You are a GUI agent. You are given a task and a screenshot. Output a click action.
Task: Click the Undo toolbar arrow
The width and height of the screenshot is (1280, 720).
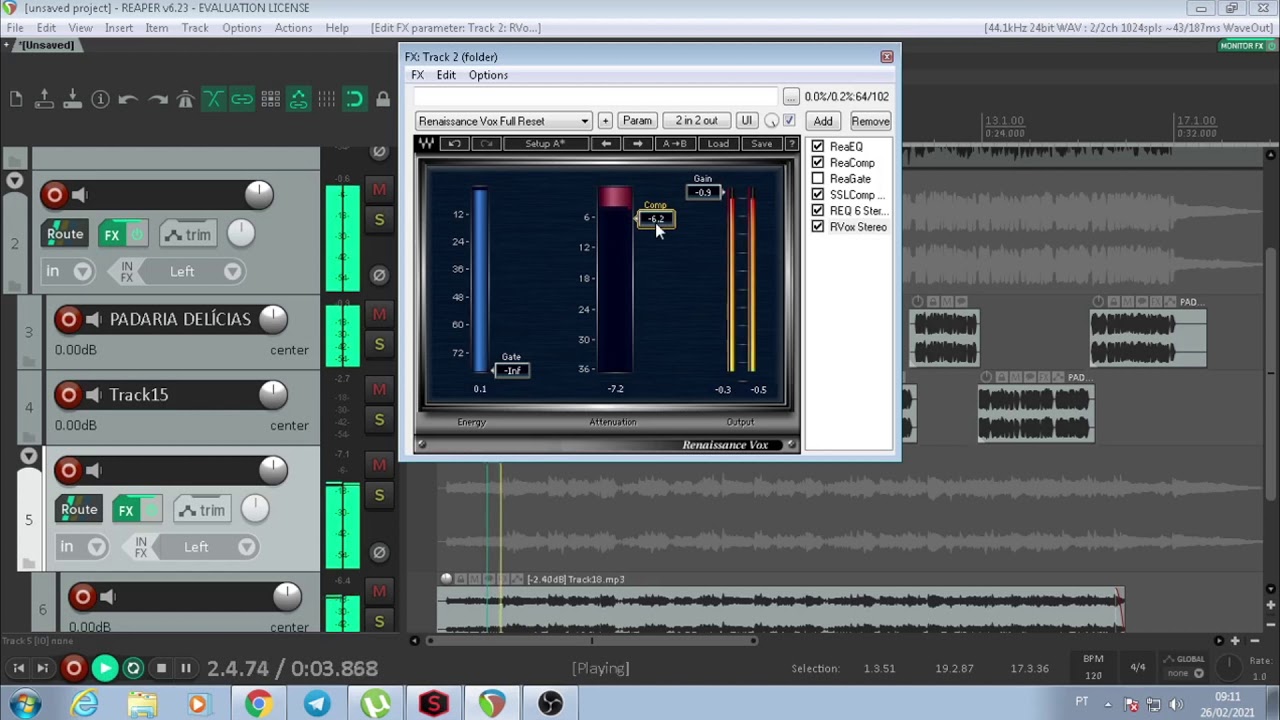pyautogui.click(x=128, y=99)
